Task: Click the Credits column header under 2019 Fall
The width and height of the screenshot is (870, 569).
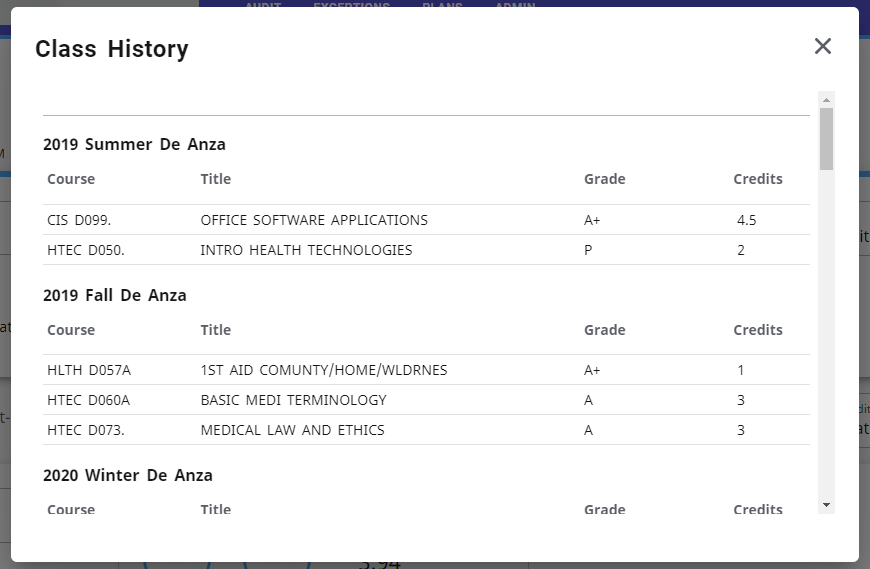Action: [757, 330]
